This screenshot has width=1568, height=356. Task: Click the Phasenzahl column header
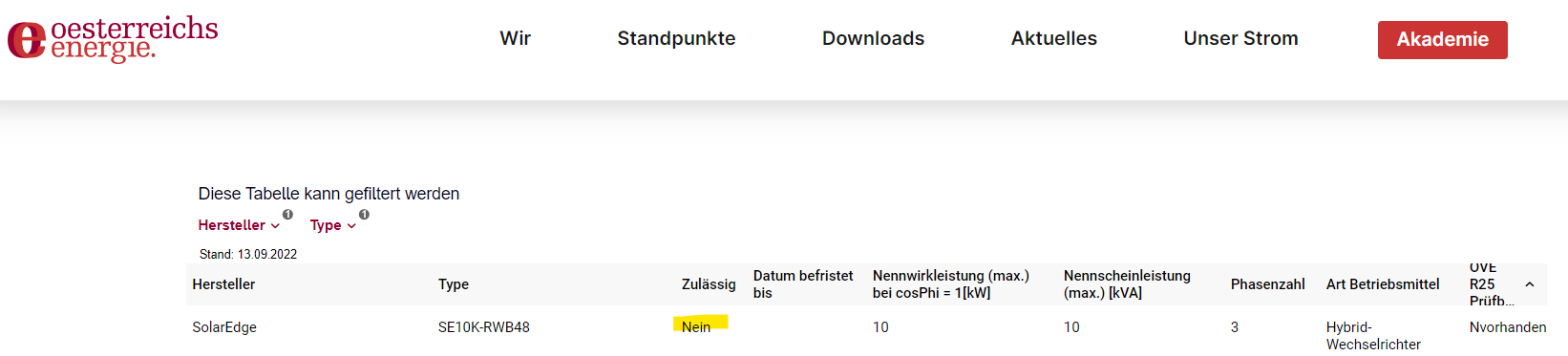[1267, 284]
